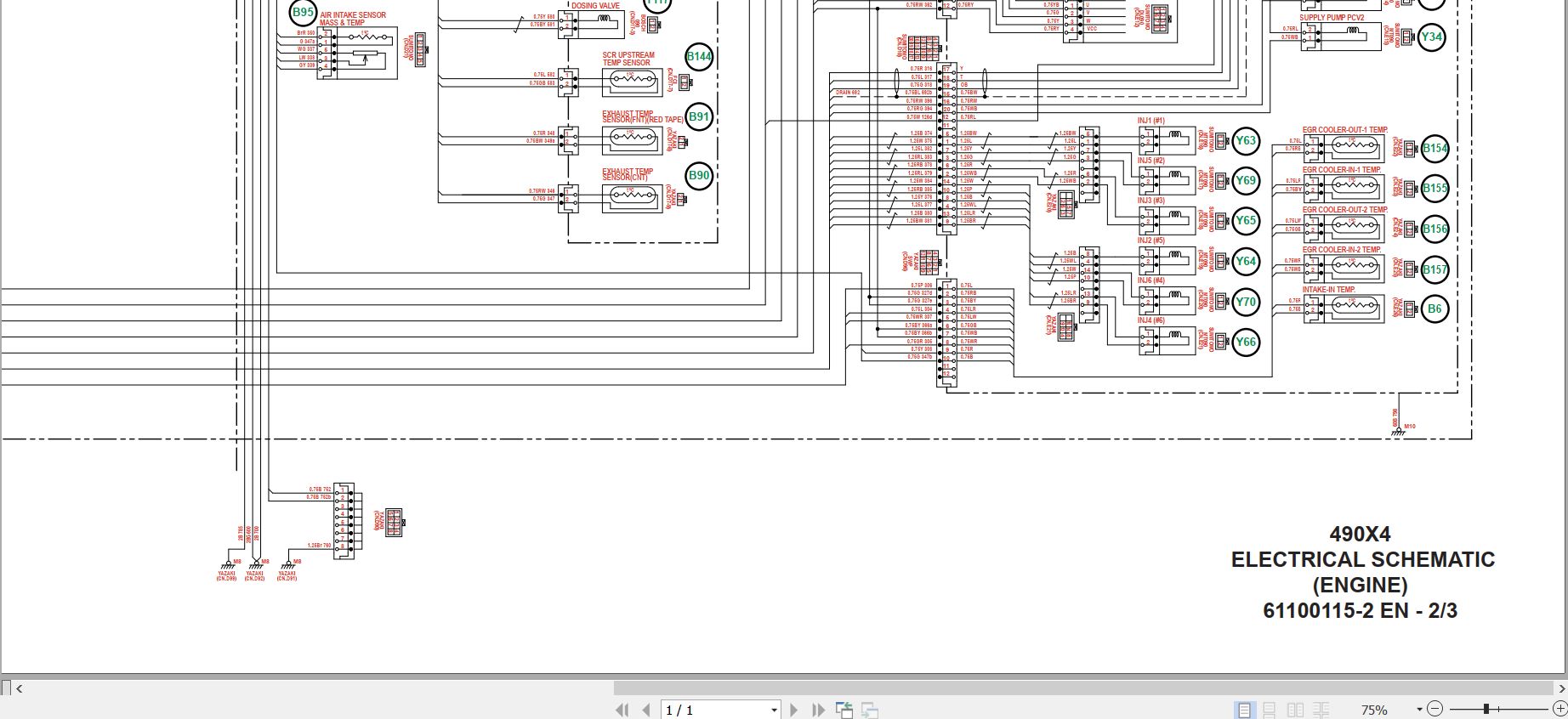This screenshot has height=719, width=1568.
Task: Select continuous facing pages layout
Action: point(1321,710)
